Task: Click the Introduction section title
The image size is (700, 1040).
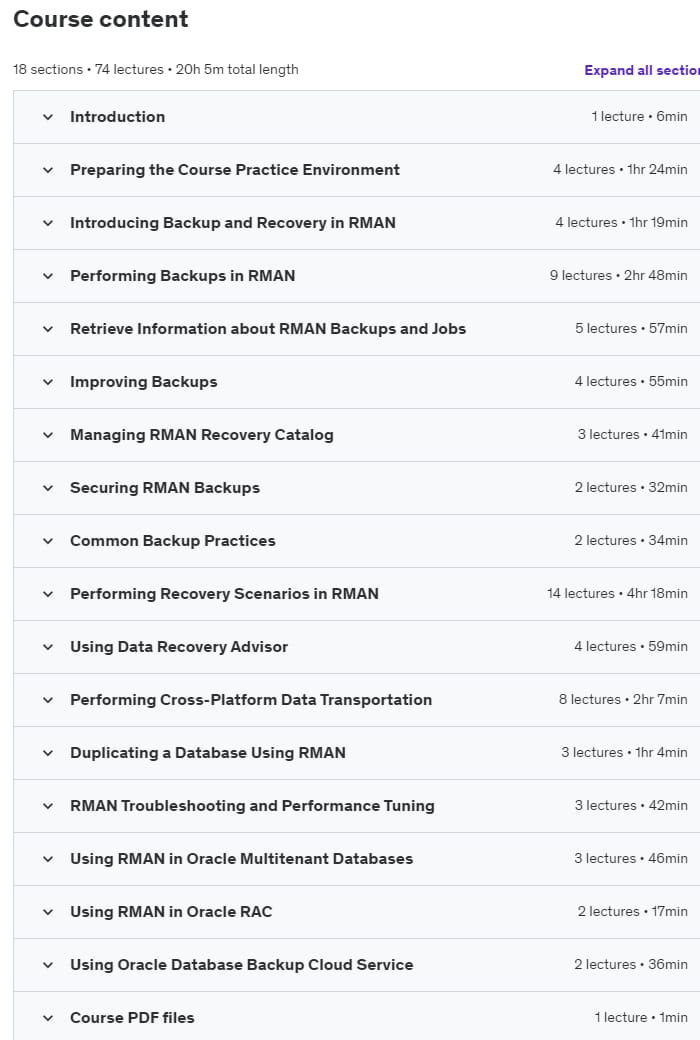Action: pyautogui.click(x=117, y=117)
